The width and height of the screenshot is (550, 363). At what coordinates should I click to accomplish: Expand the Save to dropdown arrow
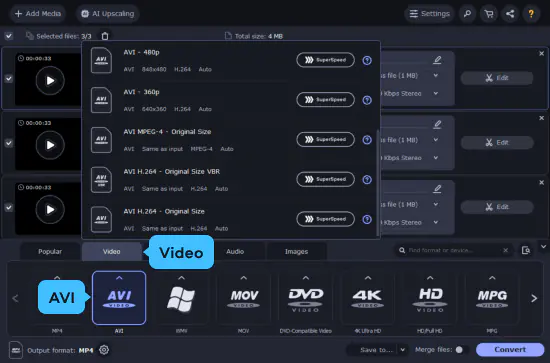click(x=403, y=350)
